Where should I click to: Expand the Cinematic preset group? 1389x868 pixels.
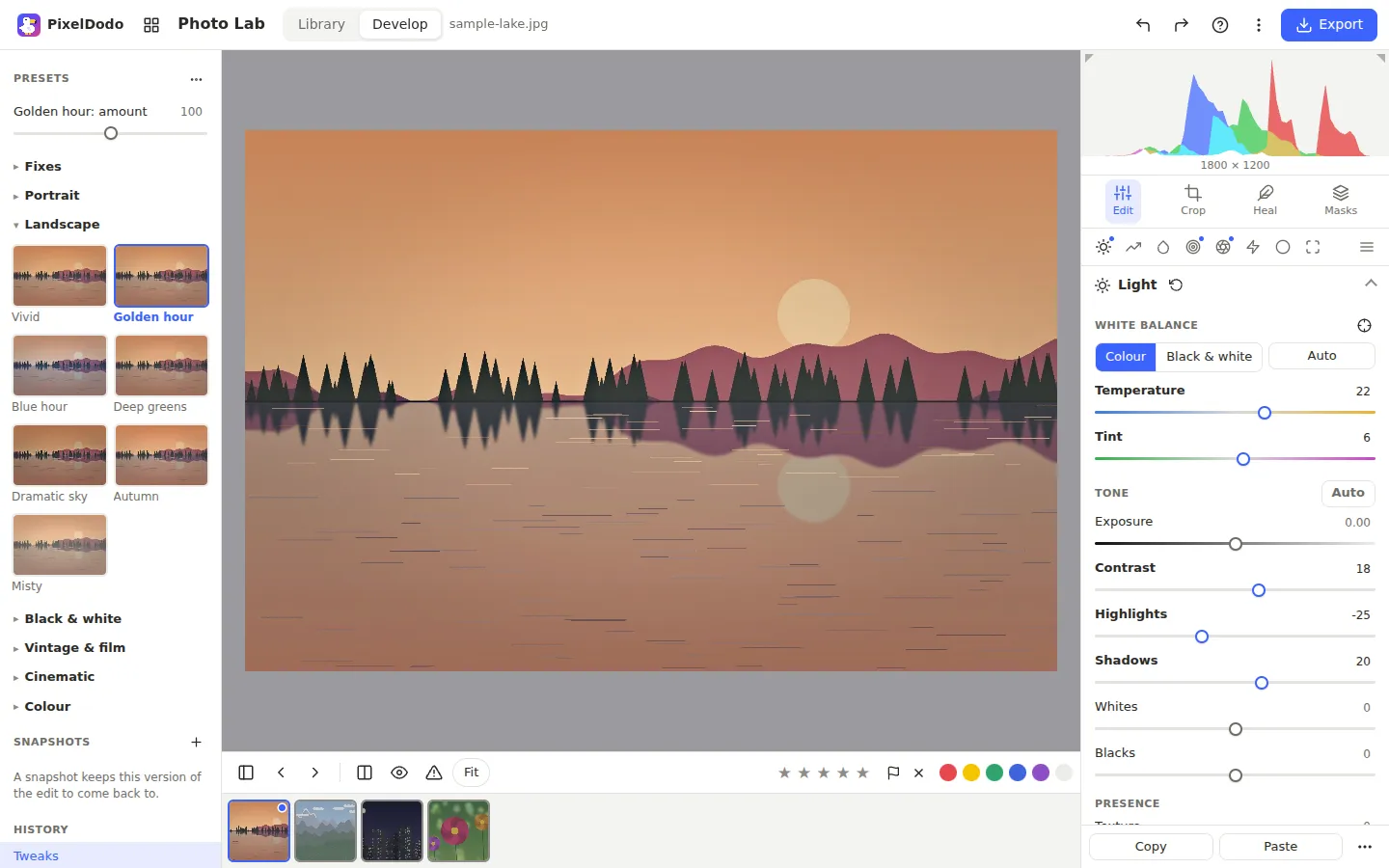click(110, 676)
